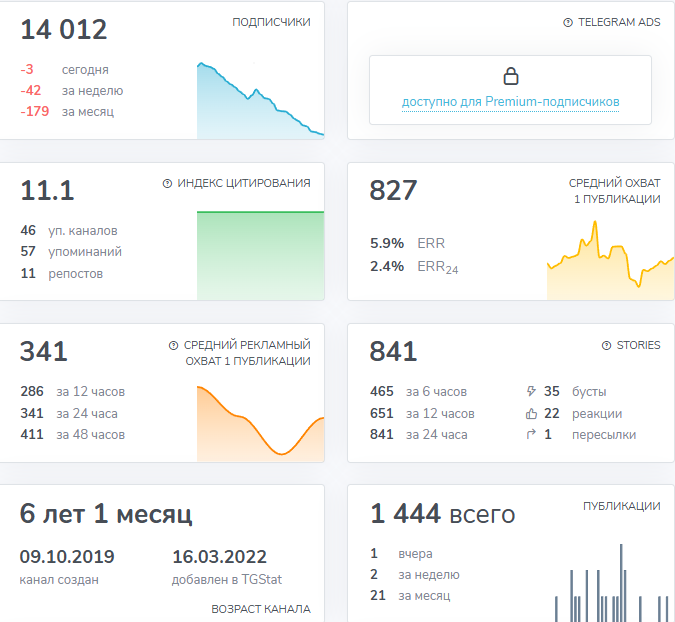Open the доступно для Premium-подписчиков link
The width and height of the screenshot is (675, 622).
click(510, 102)
